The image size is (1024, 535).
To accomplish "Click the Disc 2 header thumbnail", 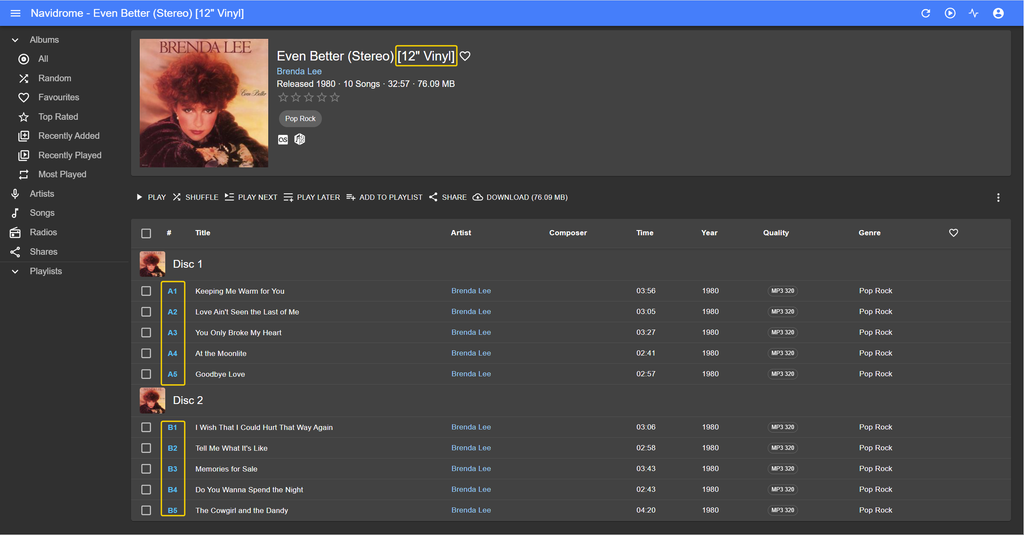I will (x=152, y=400).
